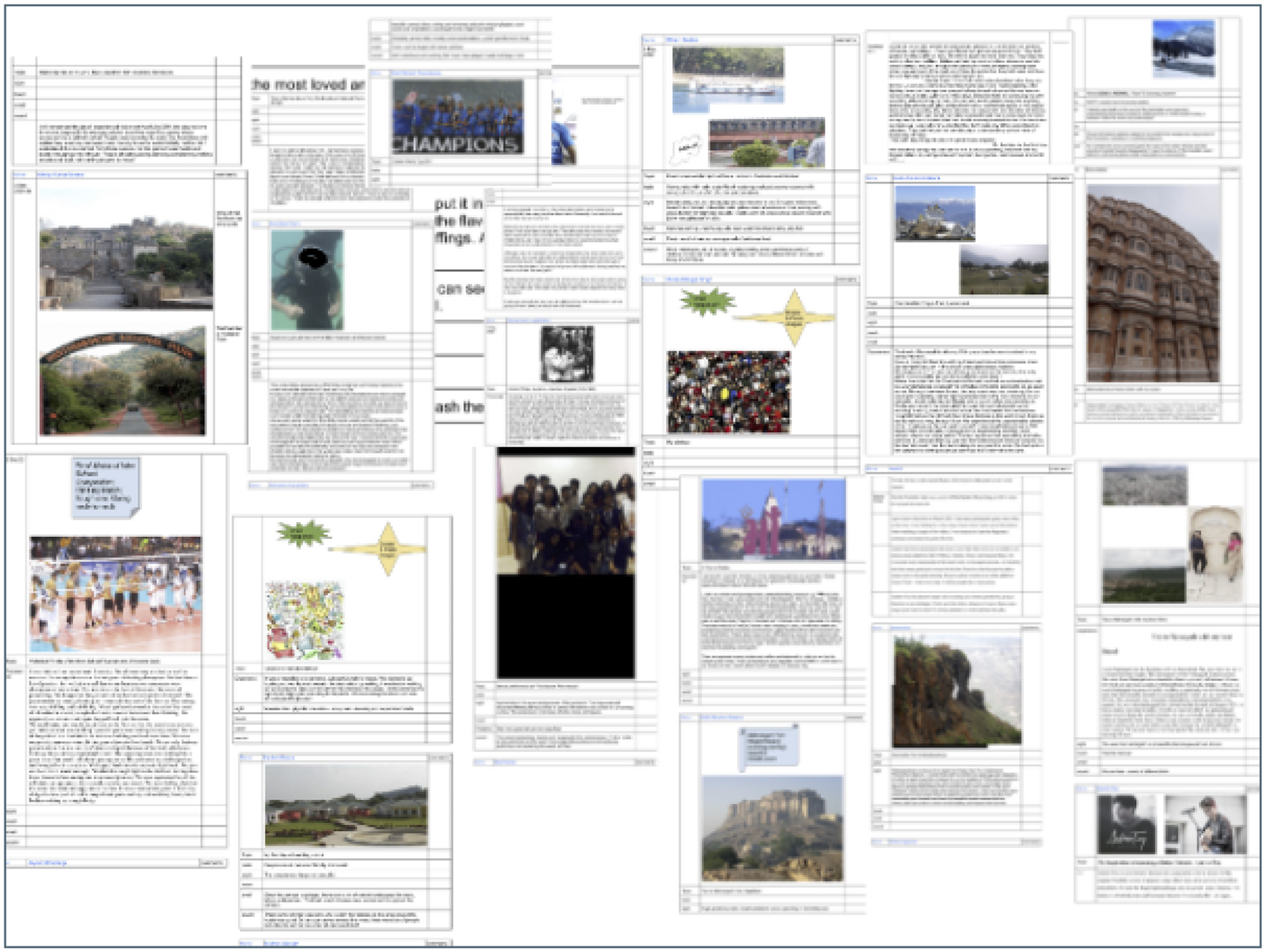1266x952 pixels.
Task: Open the guitarist at microphone photo
Action: [1205, 825]
